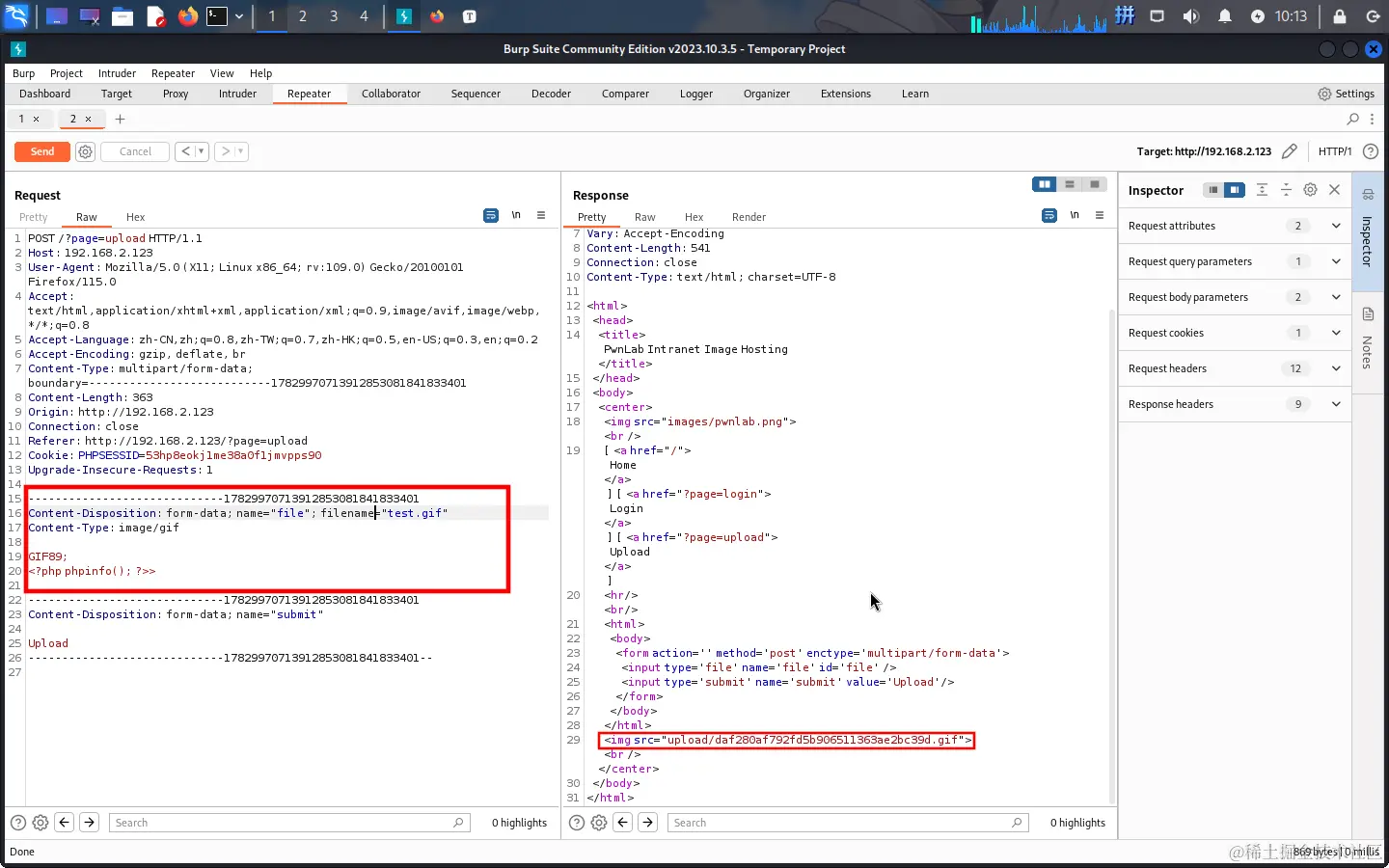This screenshot has height=868, width=1389.
Task: Select side-by-side request/response layout
Action: [x=1045, y=184]
